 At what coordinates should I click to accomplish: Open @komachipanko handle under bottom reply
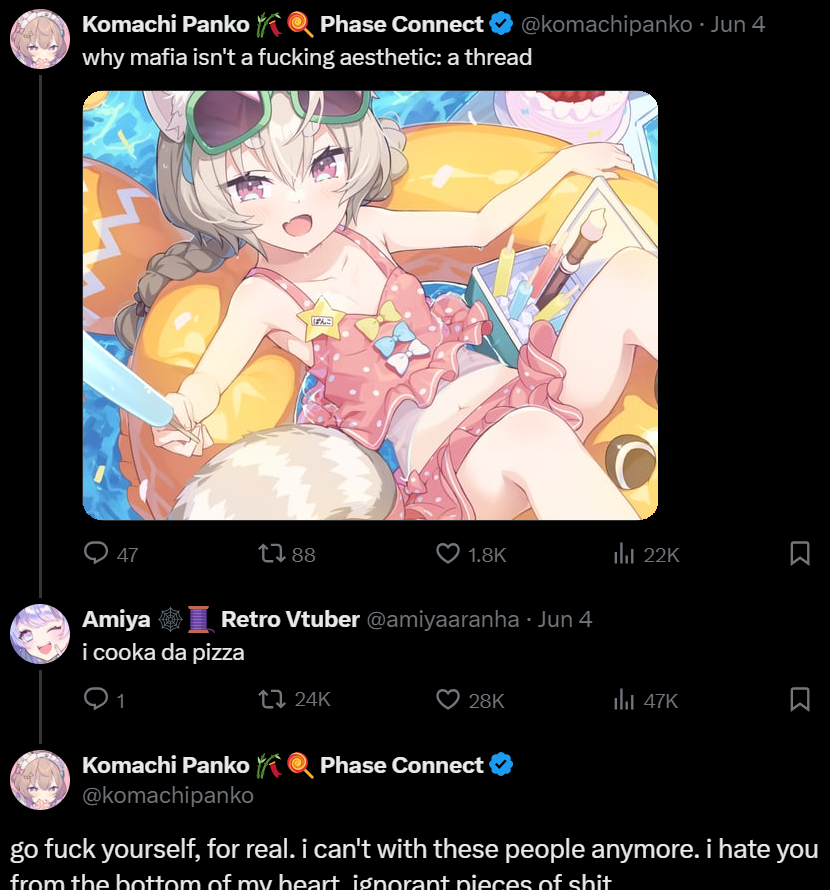click(168, 796)
